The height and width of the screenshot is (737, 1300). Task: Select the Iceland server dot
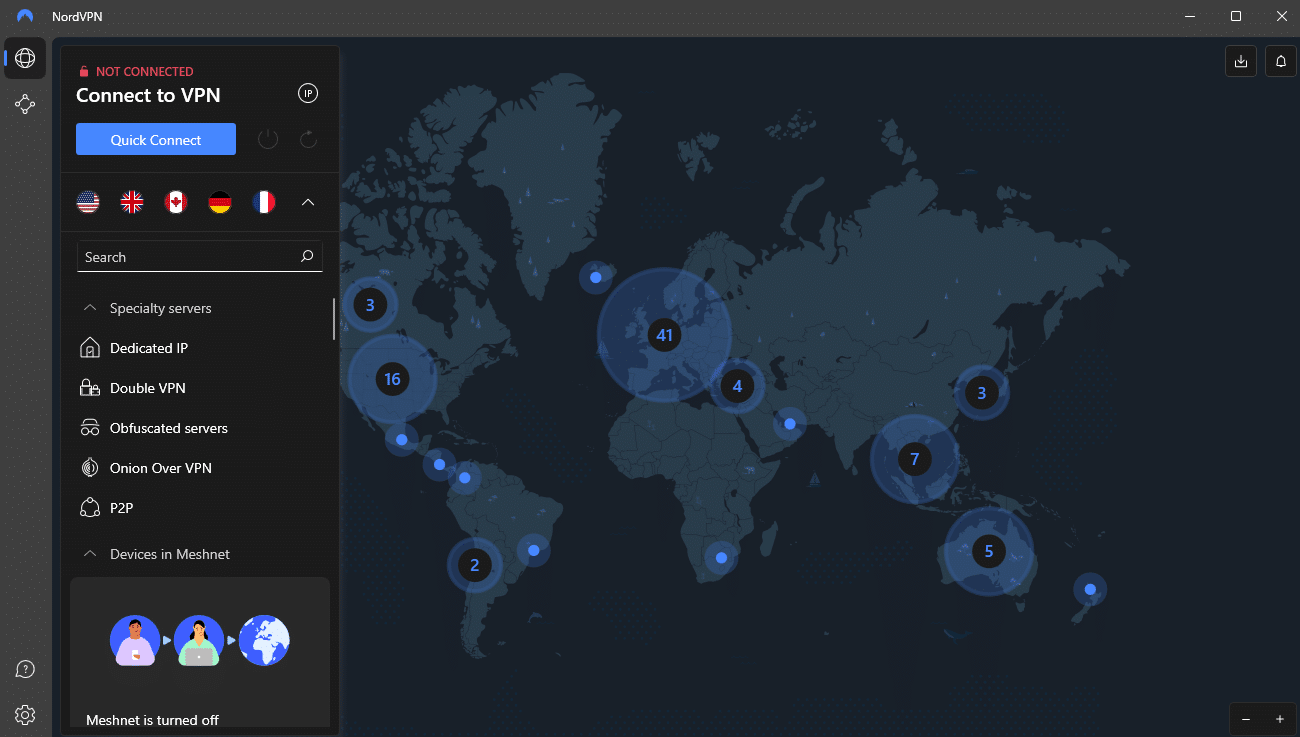coord(596,277)
